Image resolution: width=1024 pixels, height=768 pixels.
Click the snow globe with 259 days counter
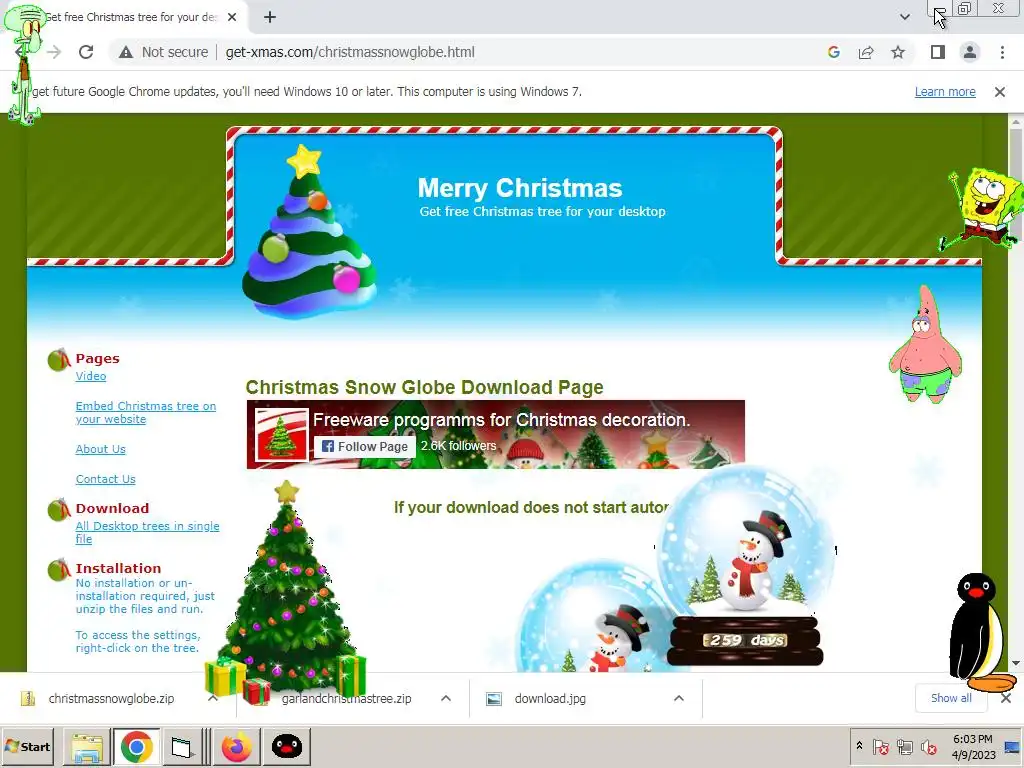pyautogui.click(x=745, y=567)
